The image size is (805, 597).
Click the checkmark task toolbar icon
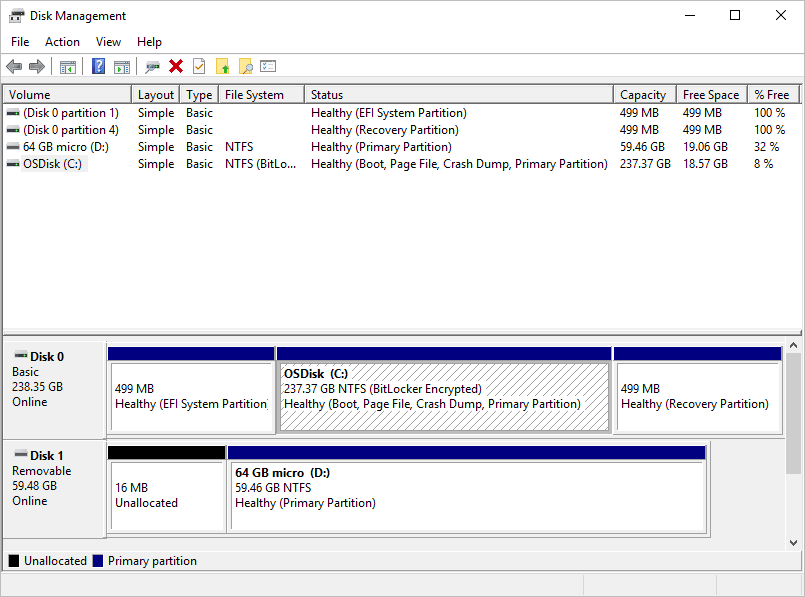tap(198, 66)
